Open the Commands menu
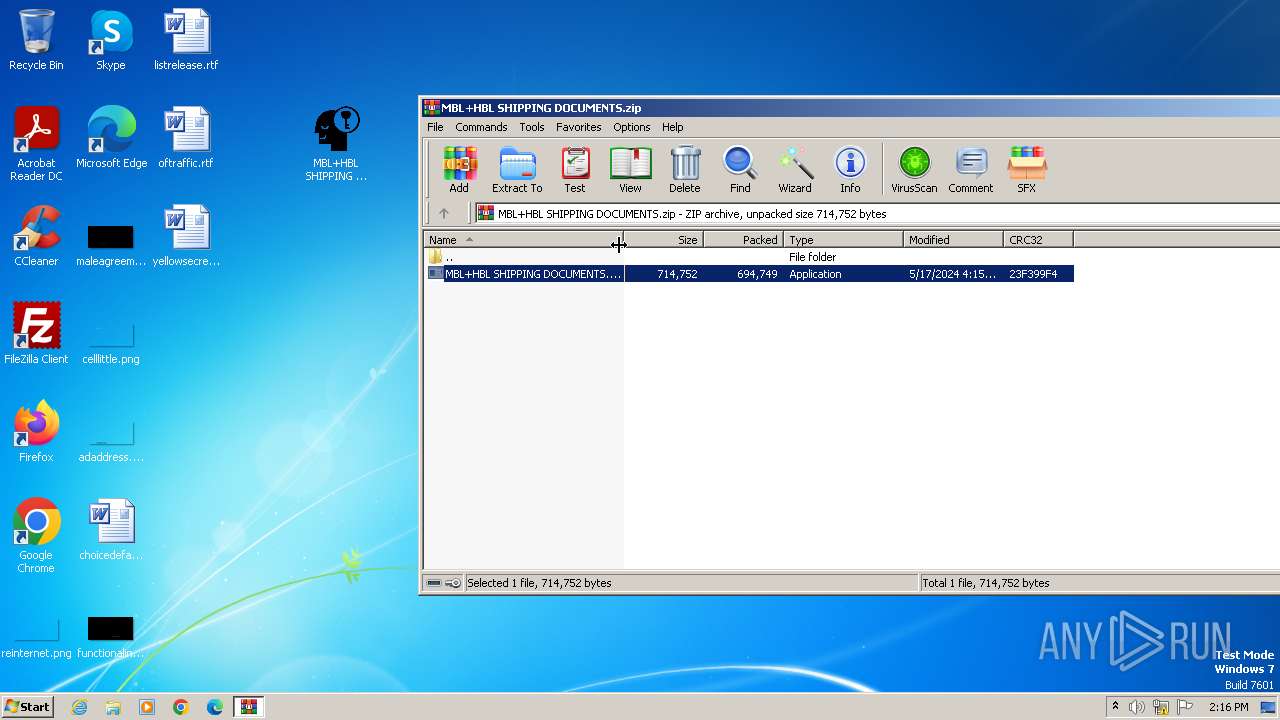The width and height of the screenshot is (1280, 720). point(481,127)
